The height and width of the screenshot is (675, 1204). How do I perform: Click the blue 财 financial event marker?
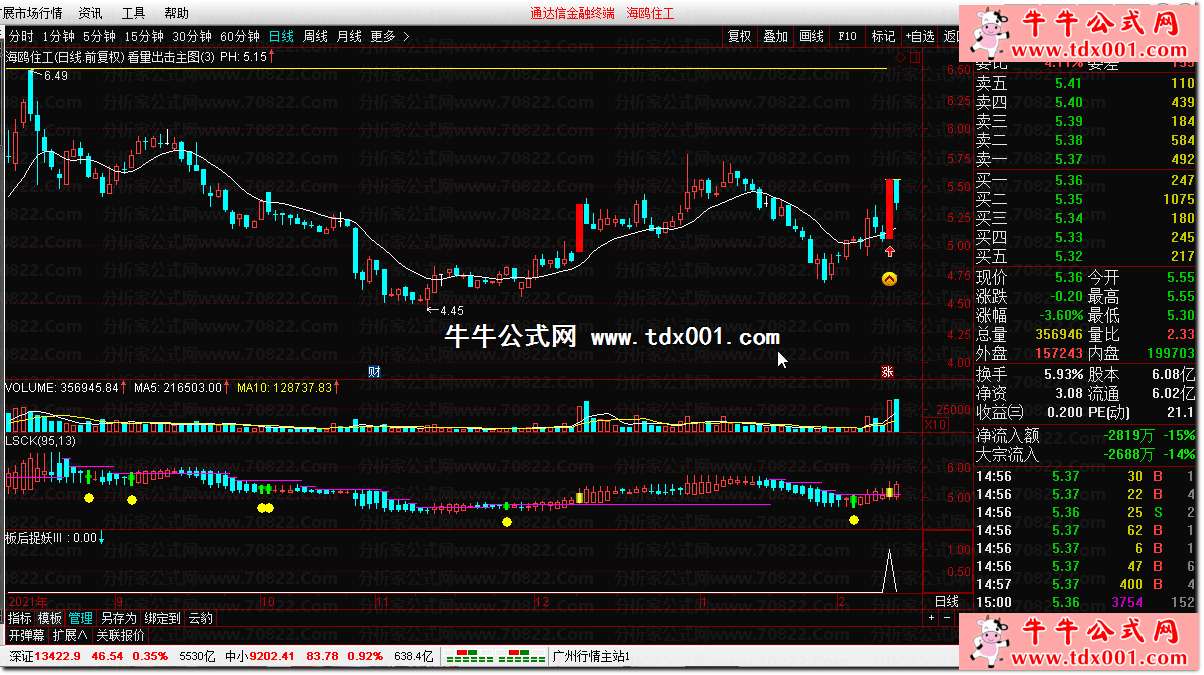pyautogui.click(x=374, y=372)
